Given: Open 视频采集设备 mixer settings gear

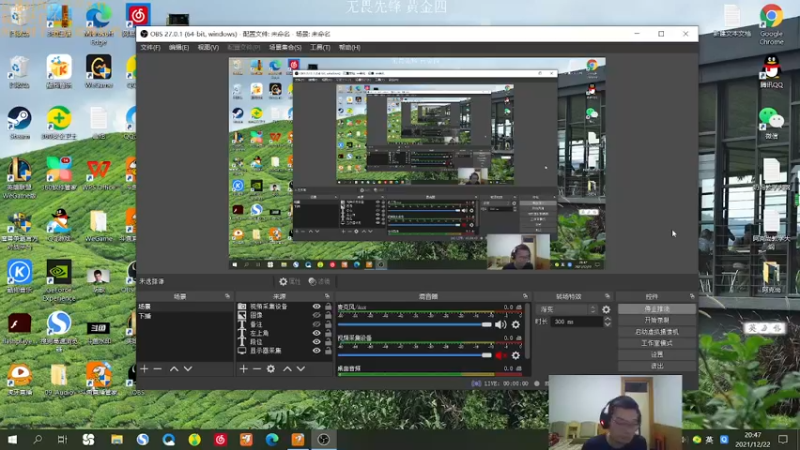Looking at the screenshot, I should (516, 355).
